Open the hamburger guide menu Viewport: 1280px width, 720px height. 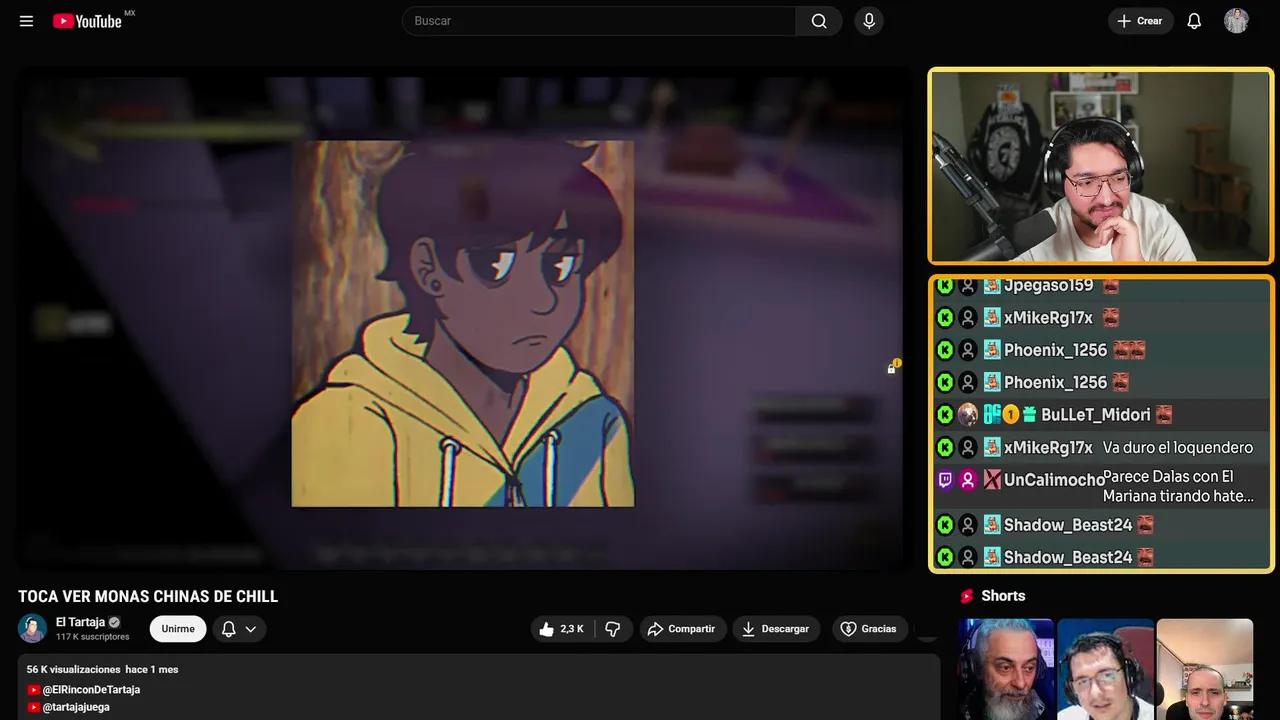pyautogui.click(x=26, y=21)
